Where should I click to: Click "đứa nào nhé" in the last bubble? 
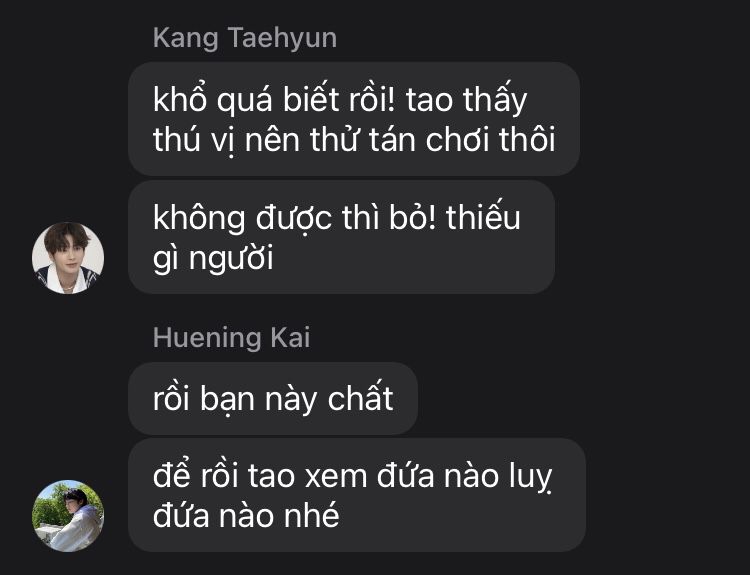click(246, 515)
